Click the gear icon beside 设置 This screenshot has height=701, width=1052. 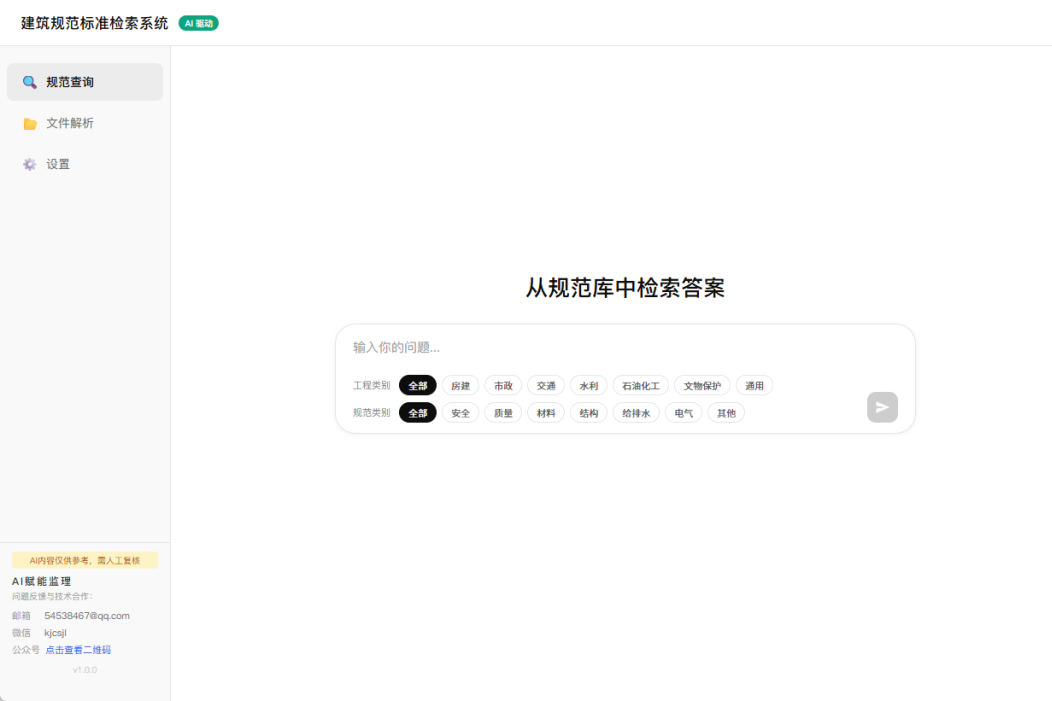pos(30,164)
